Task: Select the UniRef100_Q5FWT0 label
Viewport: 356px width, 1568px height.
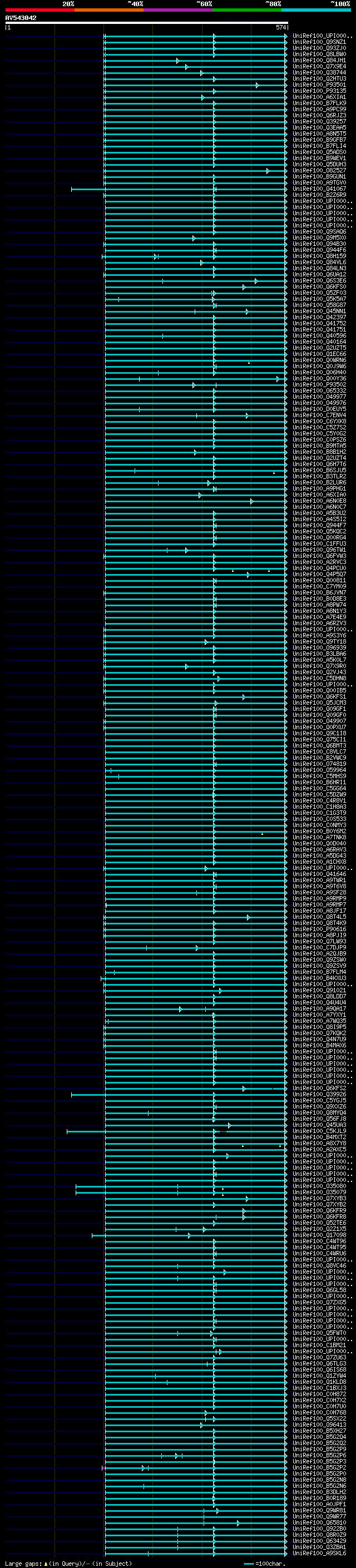Action: 319,1332
